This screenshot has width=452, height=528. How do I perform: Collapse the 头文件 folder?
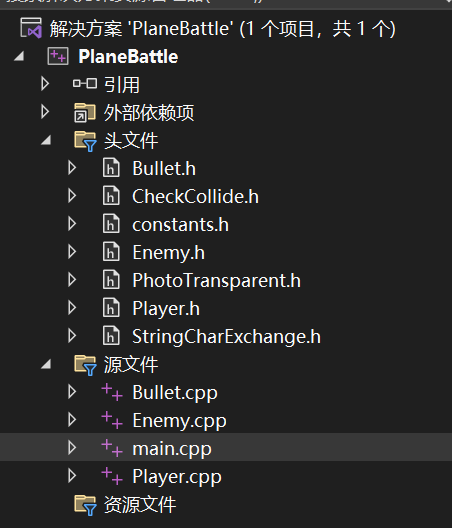tap(46, 140)
